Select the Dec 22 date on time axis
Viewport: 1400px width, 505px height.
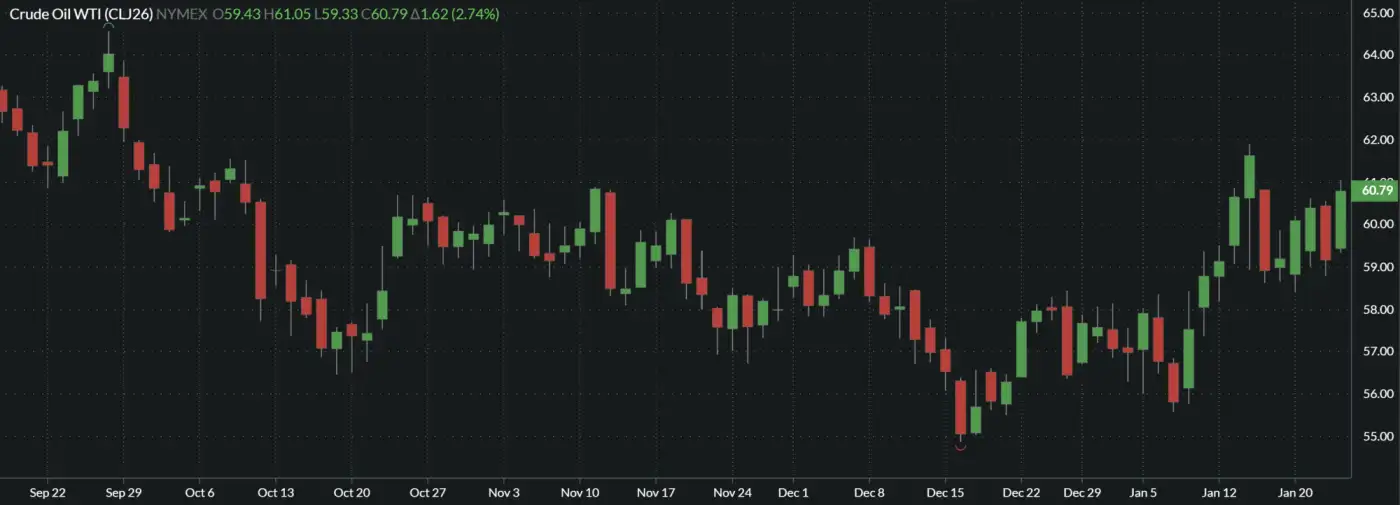[1021, 493]
